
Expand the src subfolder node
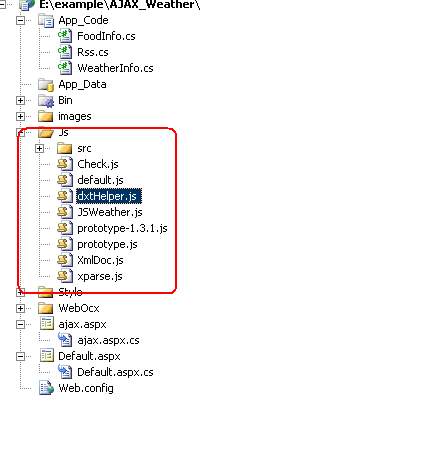tap(39, 149)
